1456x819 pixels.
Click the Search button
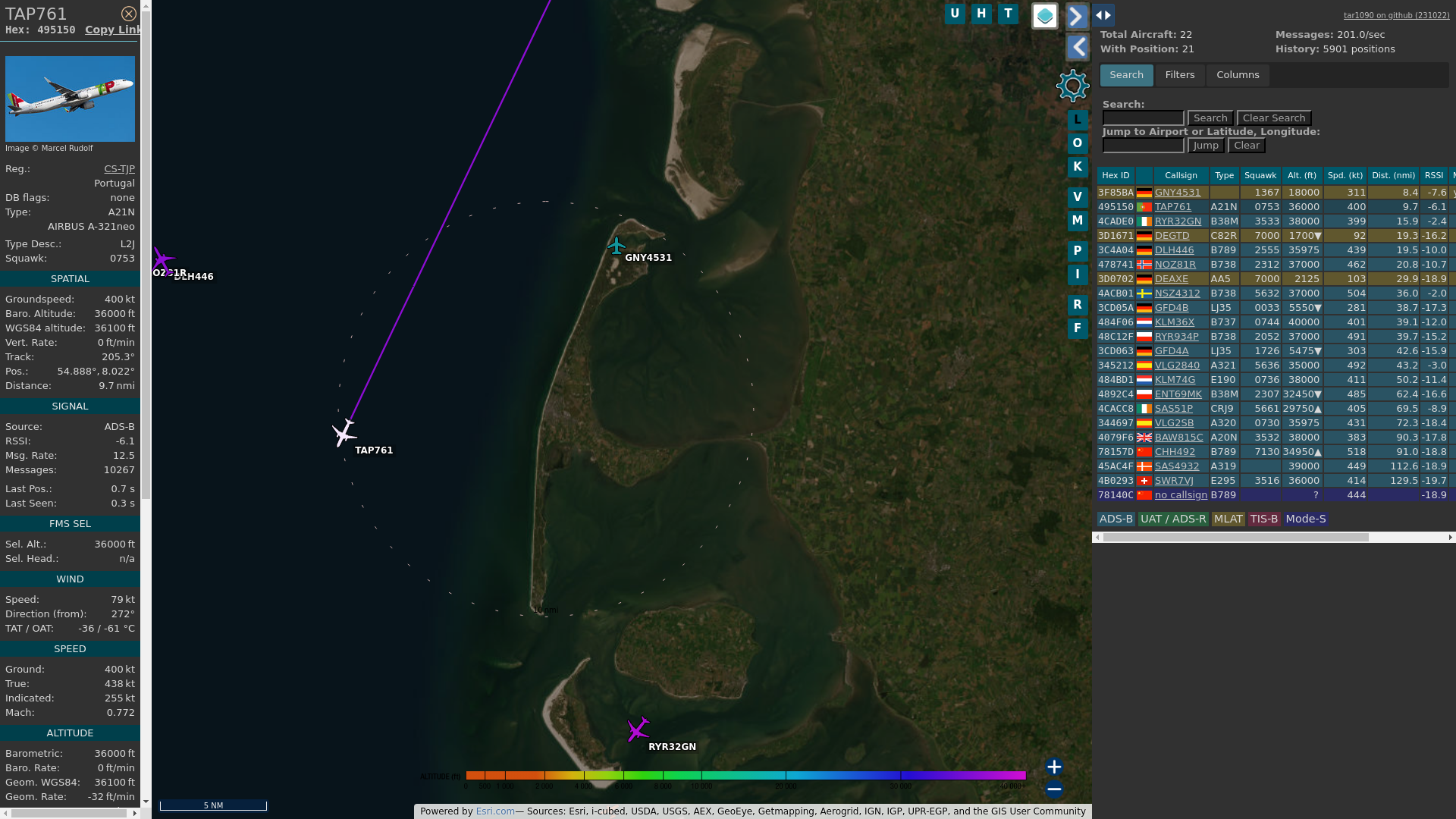pyautogui.click(x=1210, y=118)
